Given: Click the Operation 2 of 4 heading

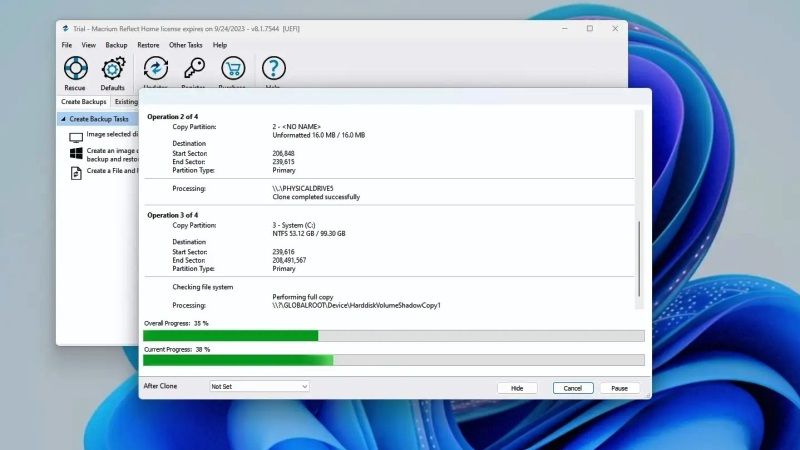Looking at the screenshot, I should pos(172,116).
